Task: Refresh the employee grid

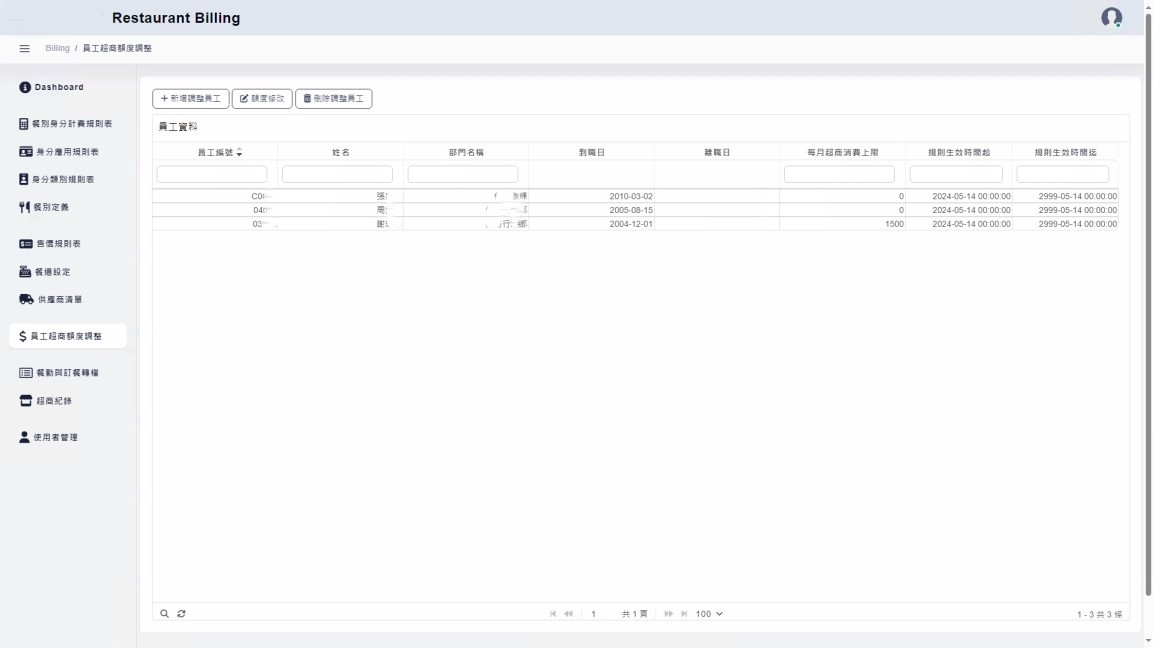Action: (x=181, y=614)
